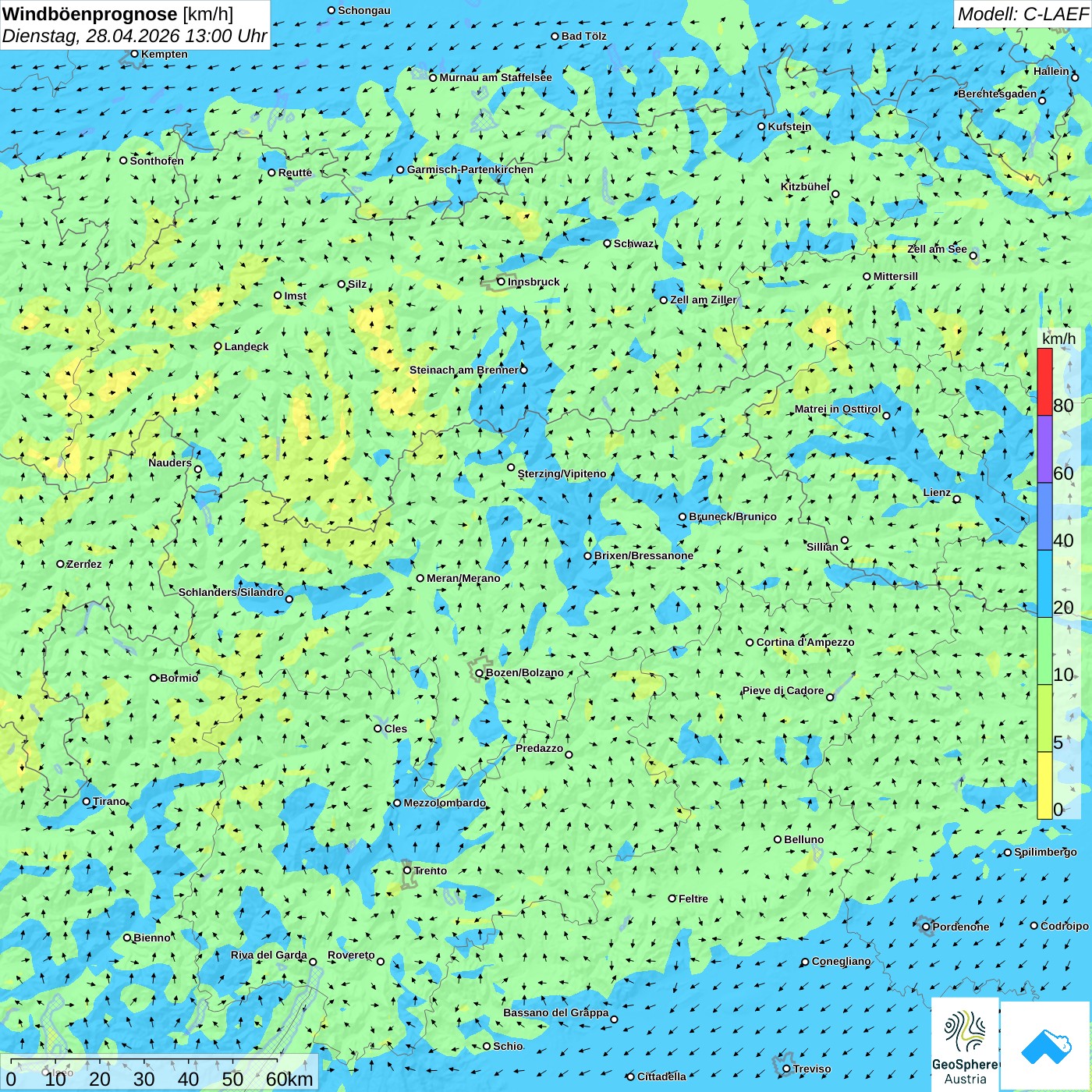Image resolution: width=1092 pixels, height=1092 pixels.
Task: Click the Cittadella label
Action: click(661, 1076)
